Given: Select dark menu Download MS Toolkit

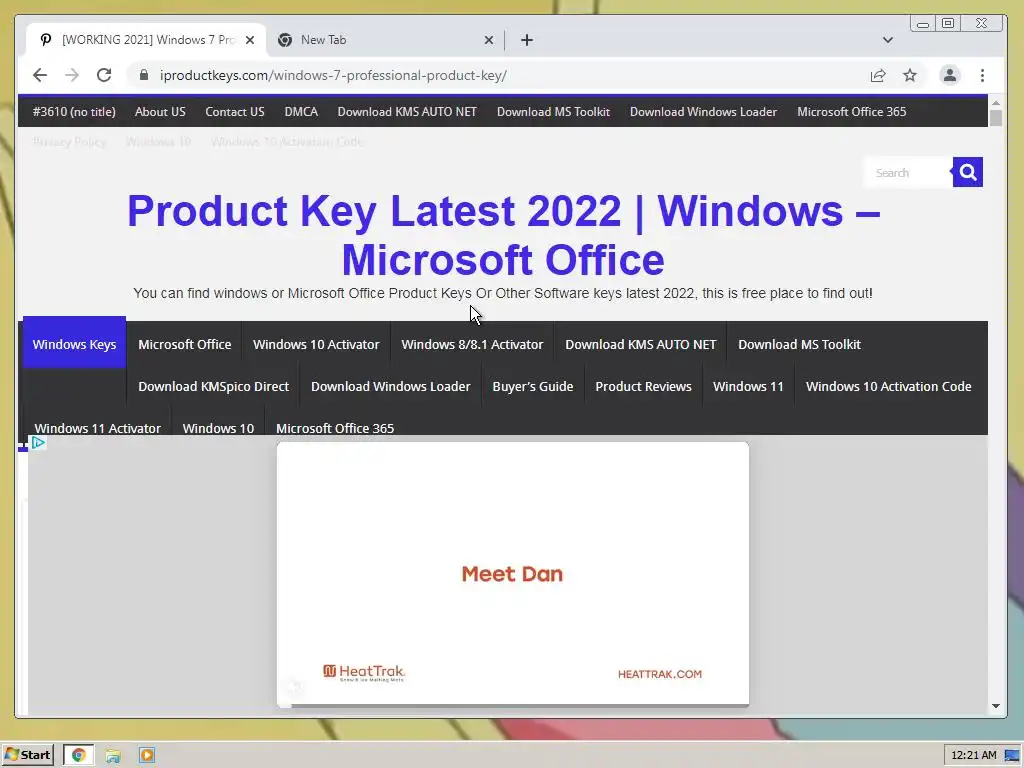Looking at the screenshot, I should (799, 344).
